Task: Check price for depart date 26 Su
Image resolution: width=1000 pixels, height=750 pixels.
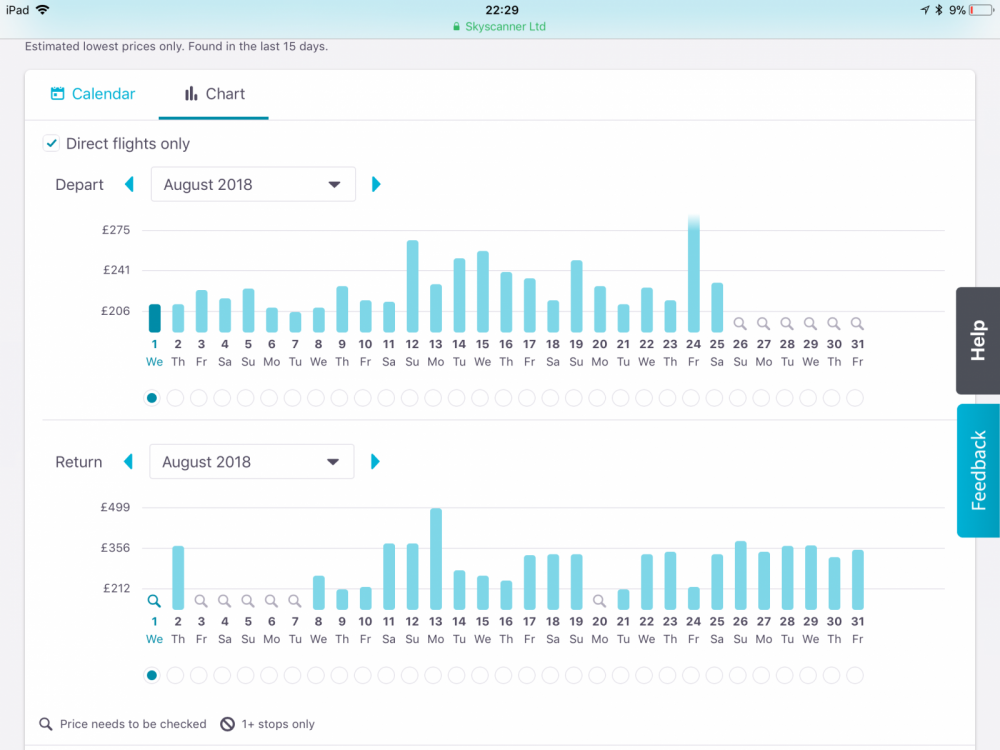Action: 740,324
